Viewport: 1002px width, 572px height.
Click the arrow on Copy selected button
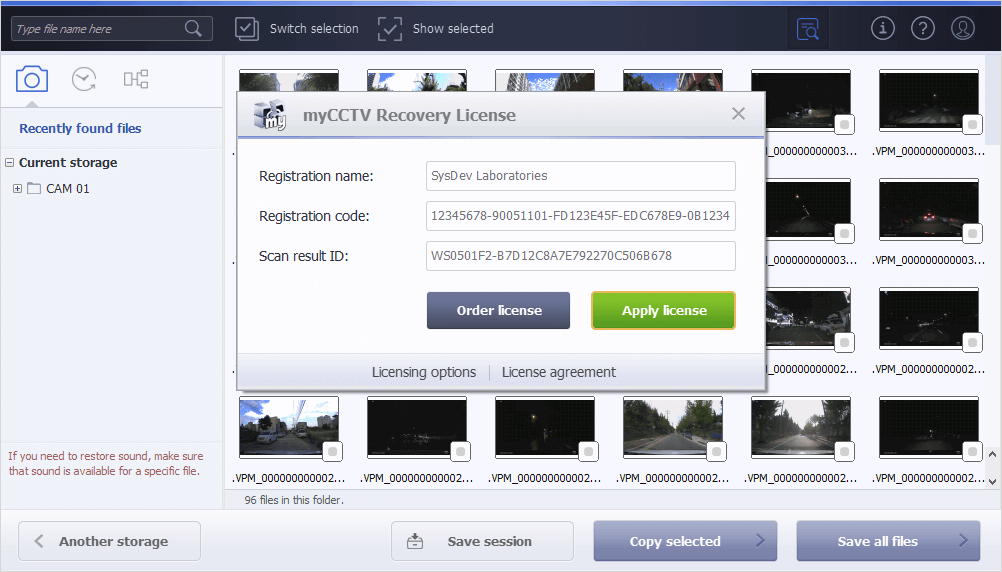point(760,541)
